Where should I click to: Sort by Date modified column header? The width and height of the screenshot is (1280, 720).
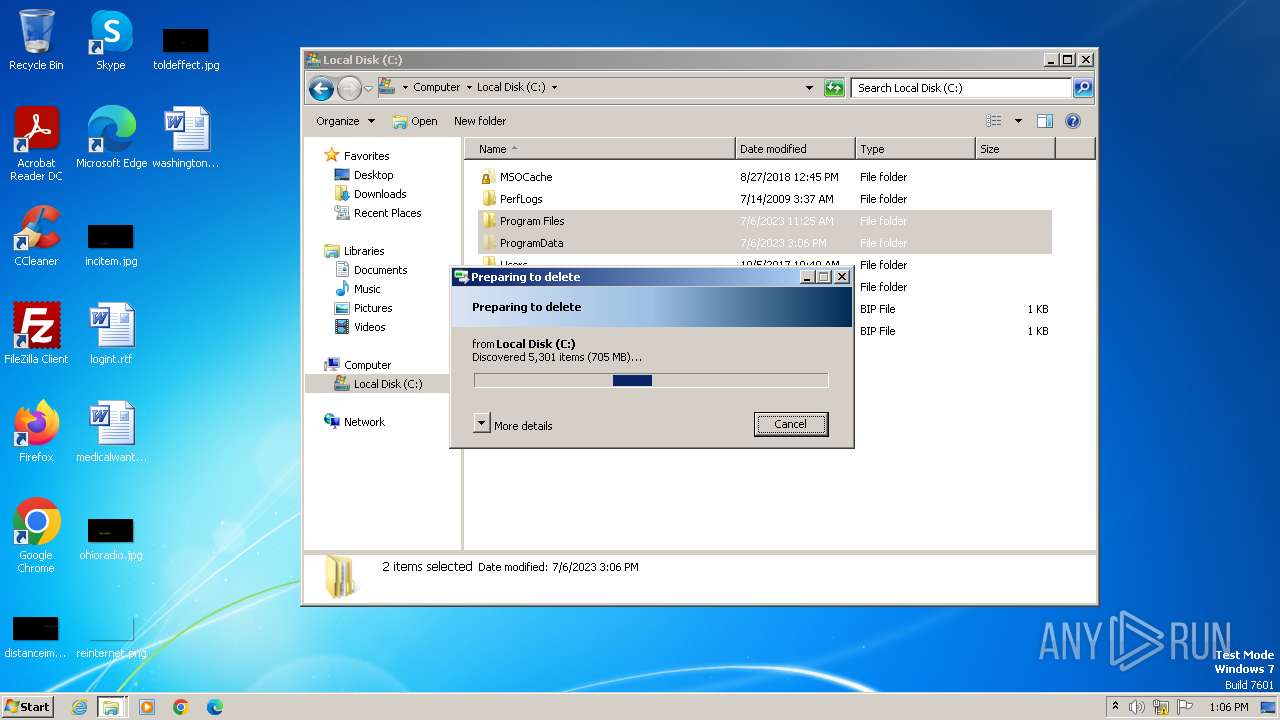pos(795,149)
